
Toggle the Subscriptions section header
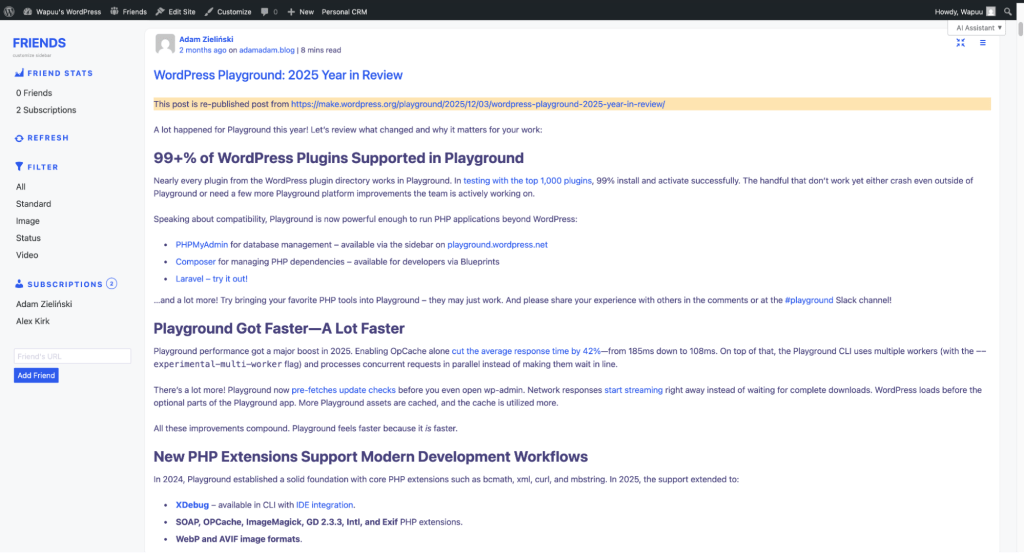64,284
